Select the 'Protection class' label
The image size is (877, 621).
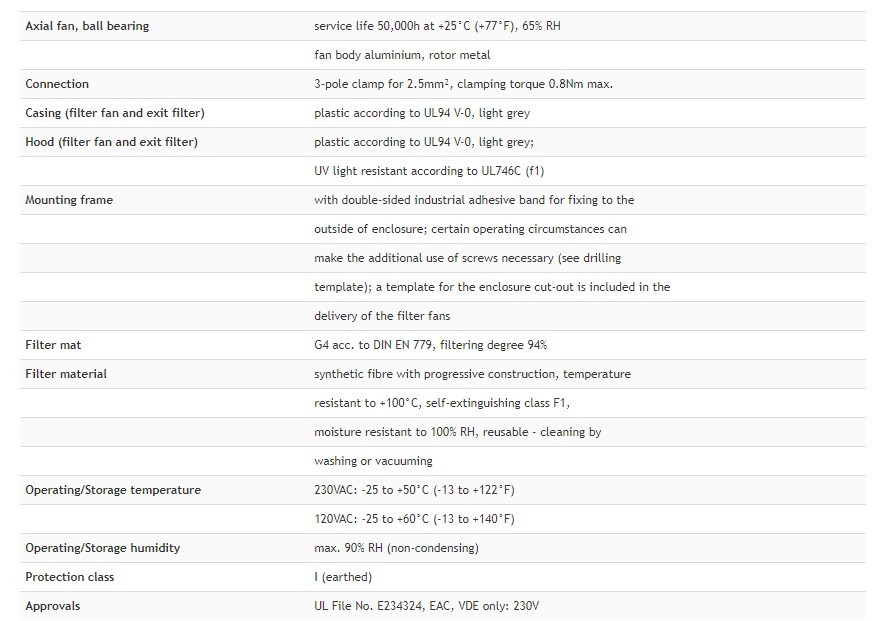tap(69, 577)
